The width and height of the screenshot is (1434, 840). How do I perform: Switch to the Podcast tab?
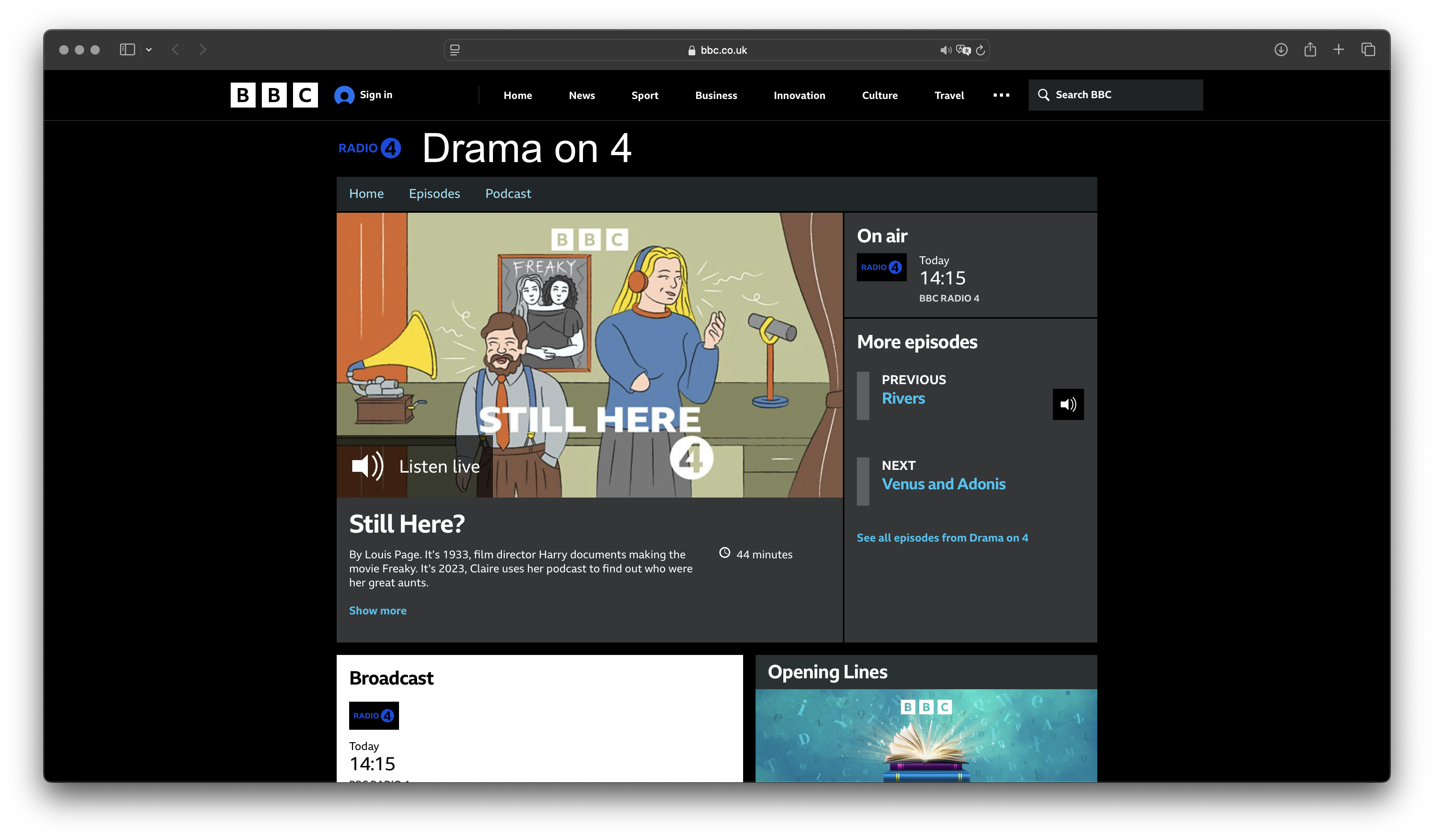(x=508, y=194)
